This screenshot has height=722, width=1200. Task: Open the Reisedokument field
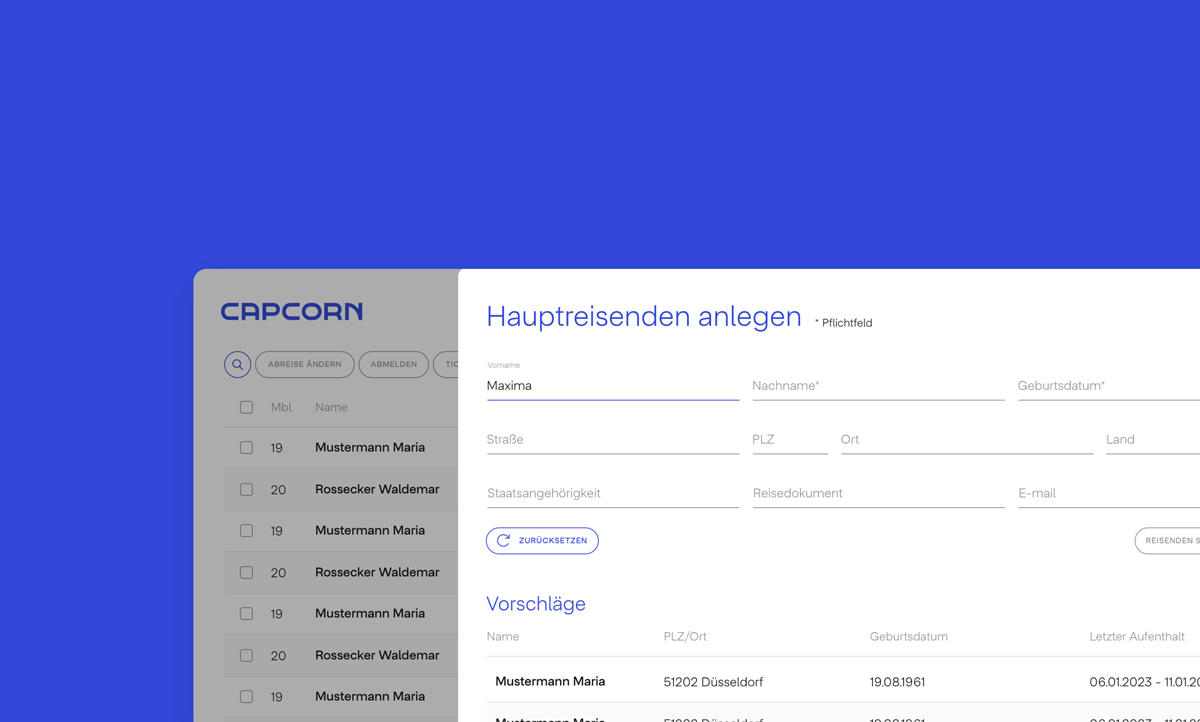click(x=878, y=494)
